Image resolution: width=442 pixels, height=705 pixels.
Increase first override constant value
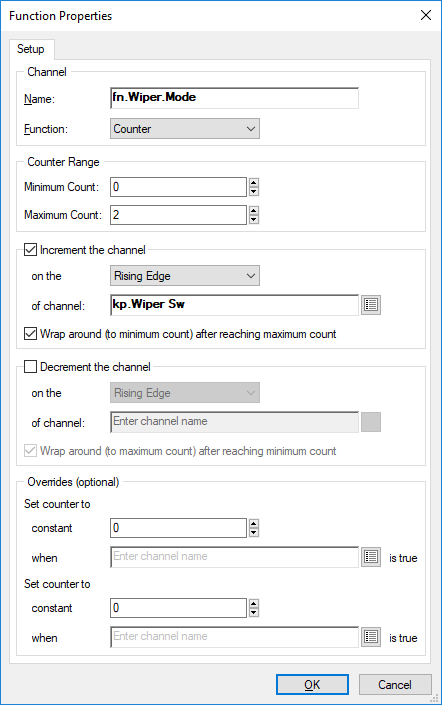254,523
